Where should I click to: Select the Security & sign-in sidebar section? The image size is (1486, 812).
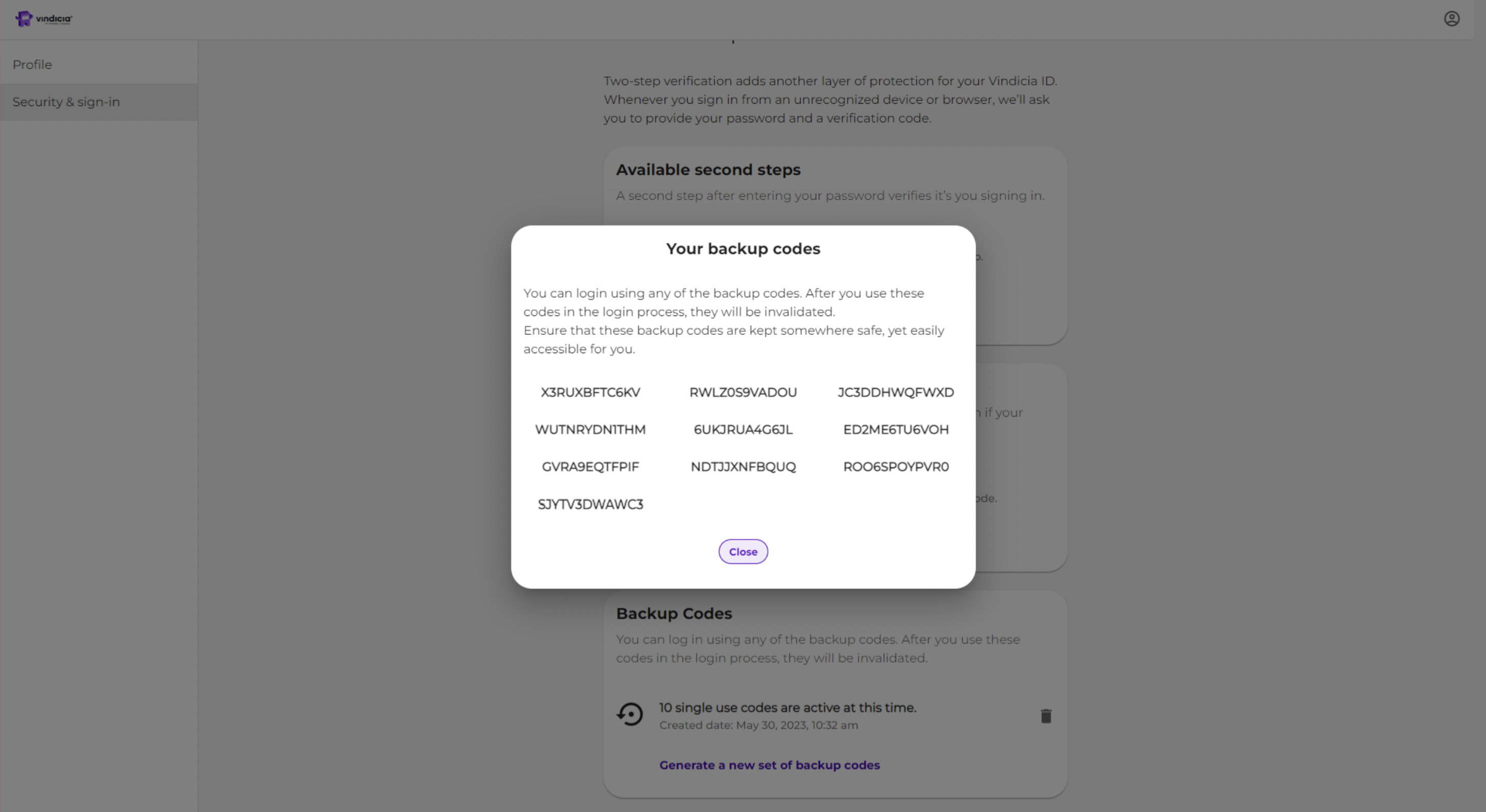(66, 102)
